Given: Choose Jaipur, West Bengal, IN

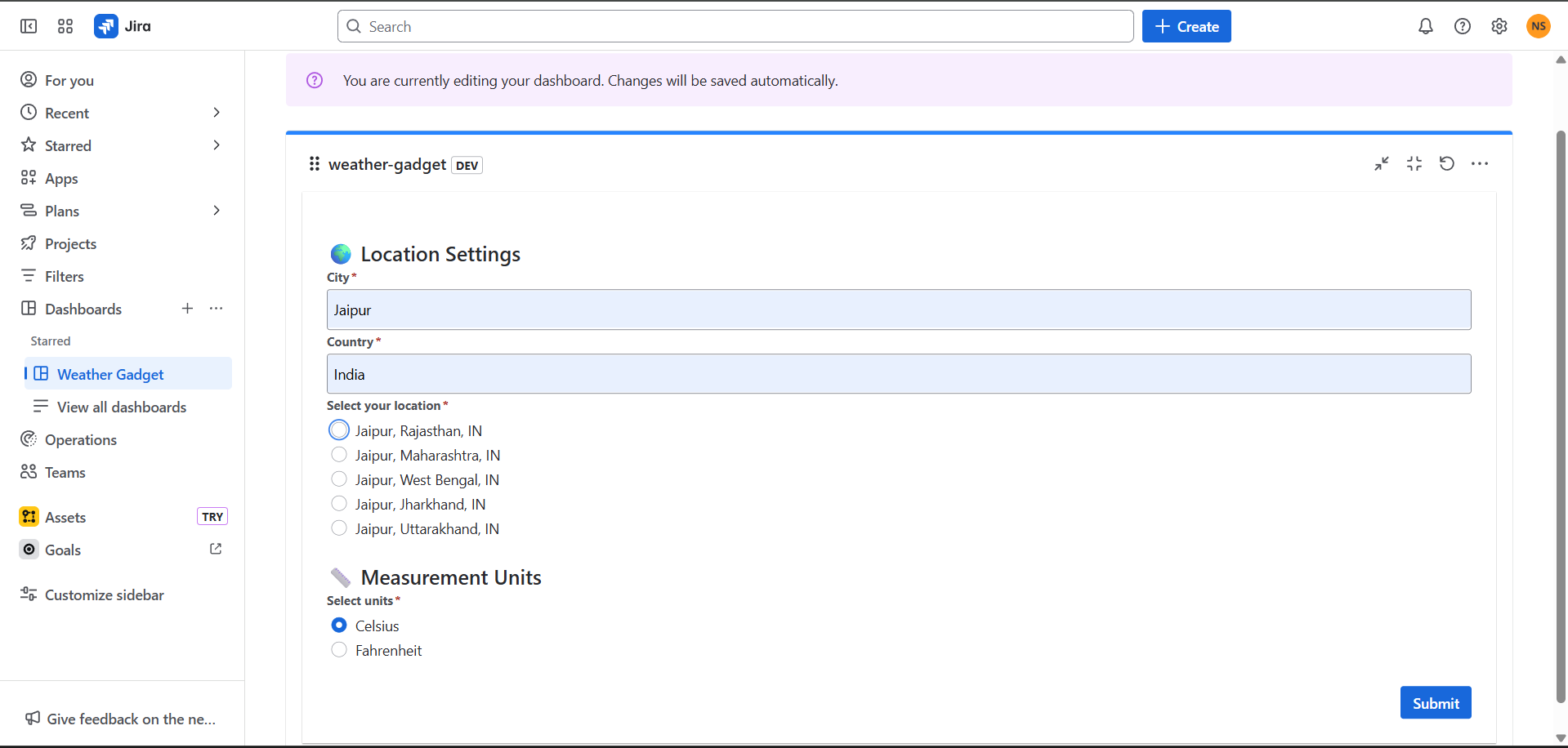Looking at the screenshot, I should (339, 479).
